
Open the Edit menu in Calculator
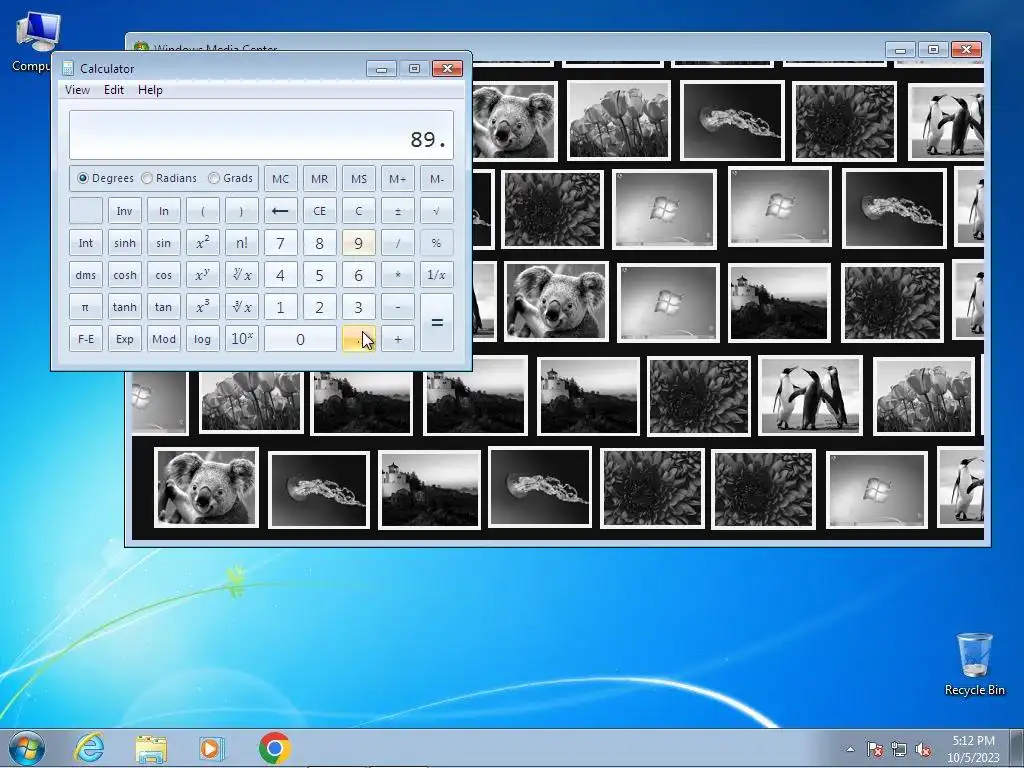click(x=114, y=90)
